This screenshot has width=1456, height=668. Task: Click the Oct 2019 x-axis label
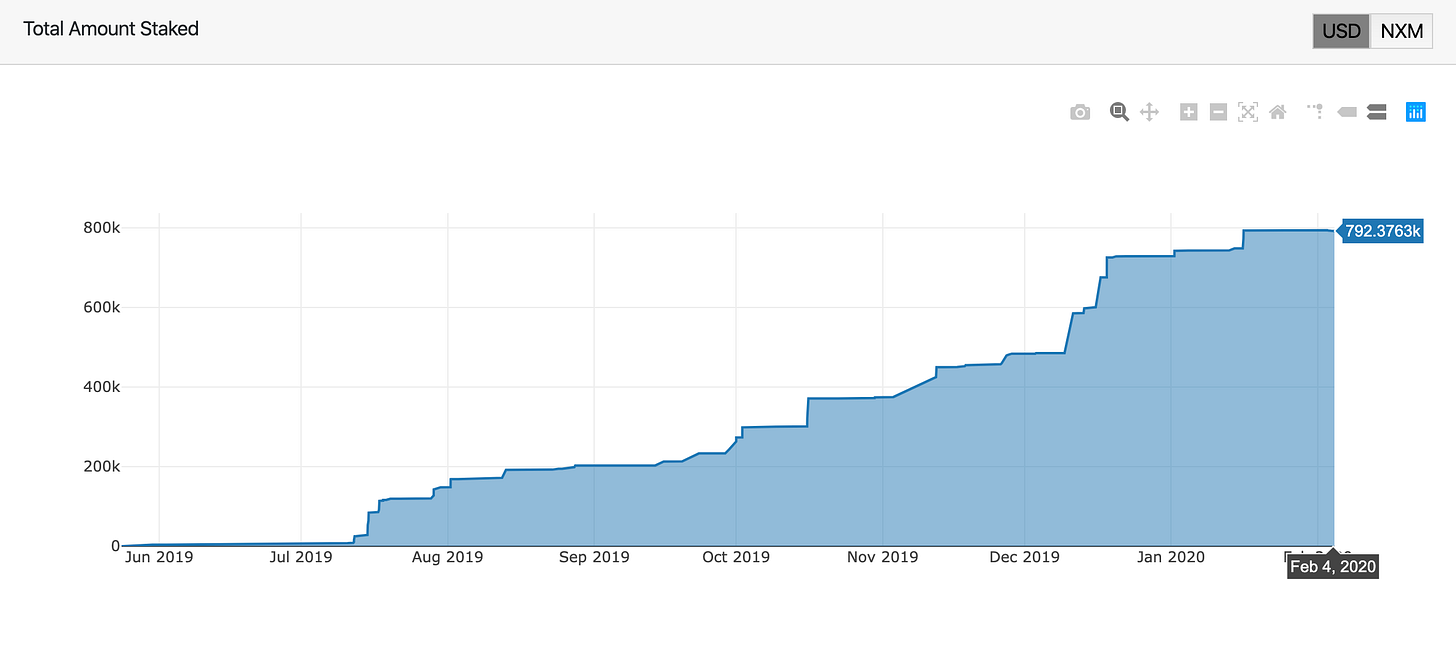click(736, 557)
